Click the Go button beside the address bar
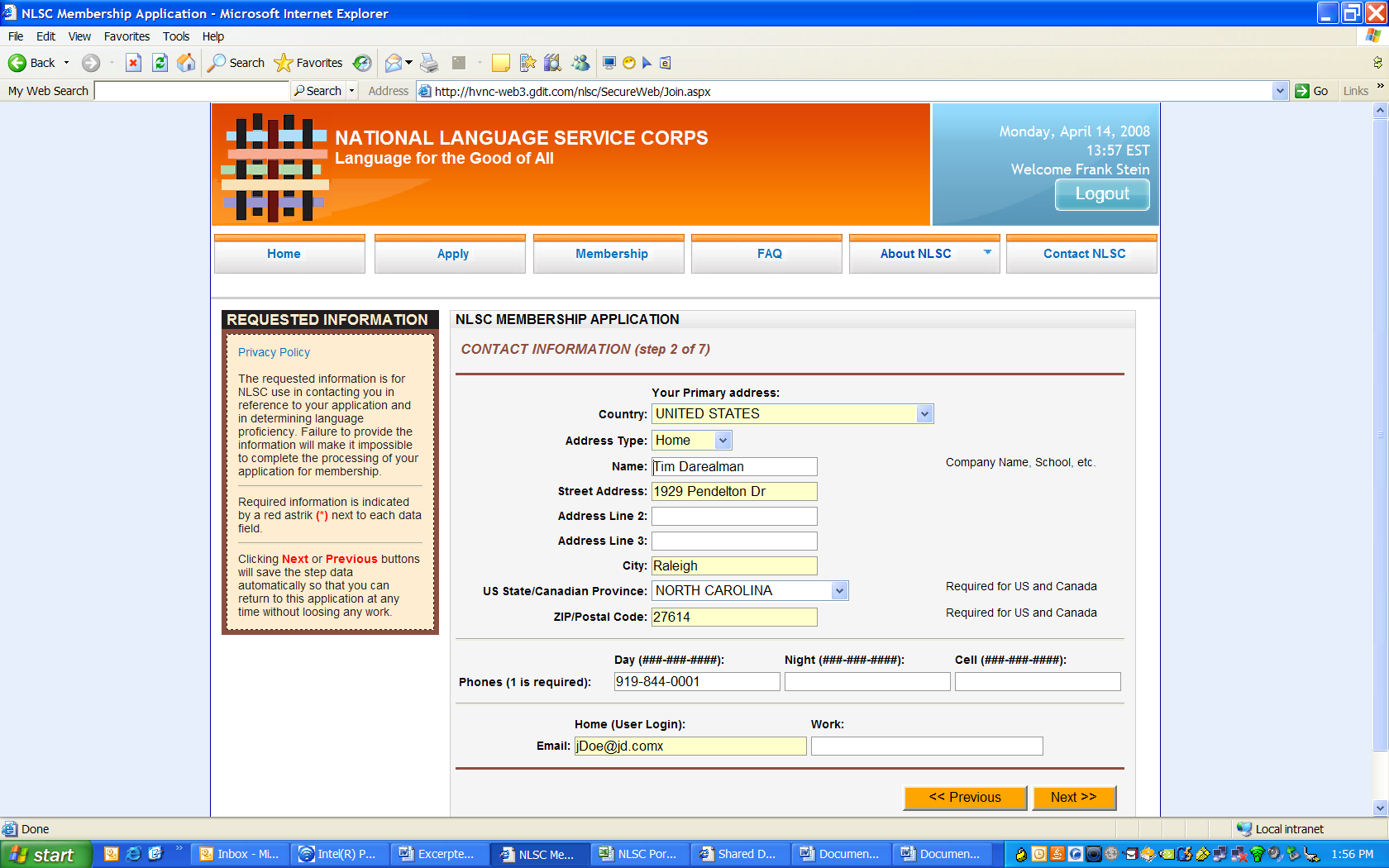1389x868 pixels. tap(1312, 91)
